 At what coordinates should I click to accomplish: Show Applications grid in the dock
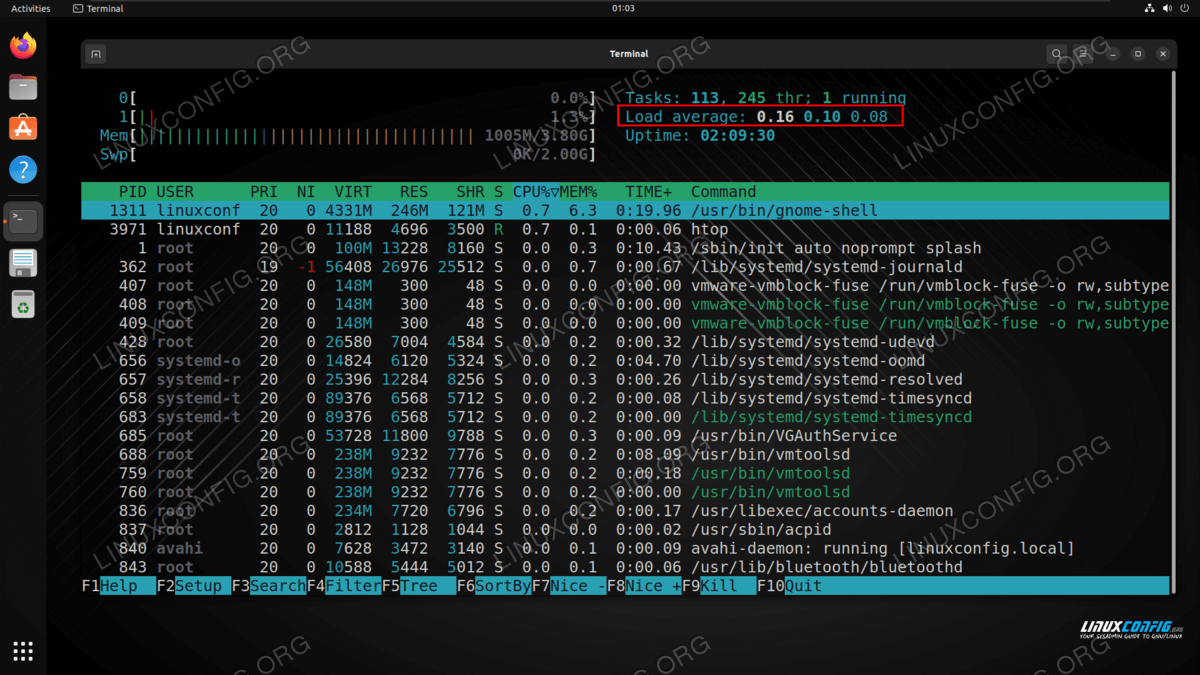tap(23, 651)
